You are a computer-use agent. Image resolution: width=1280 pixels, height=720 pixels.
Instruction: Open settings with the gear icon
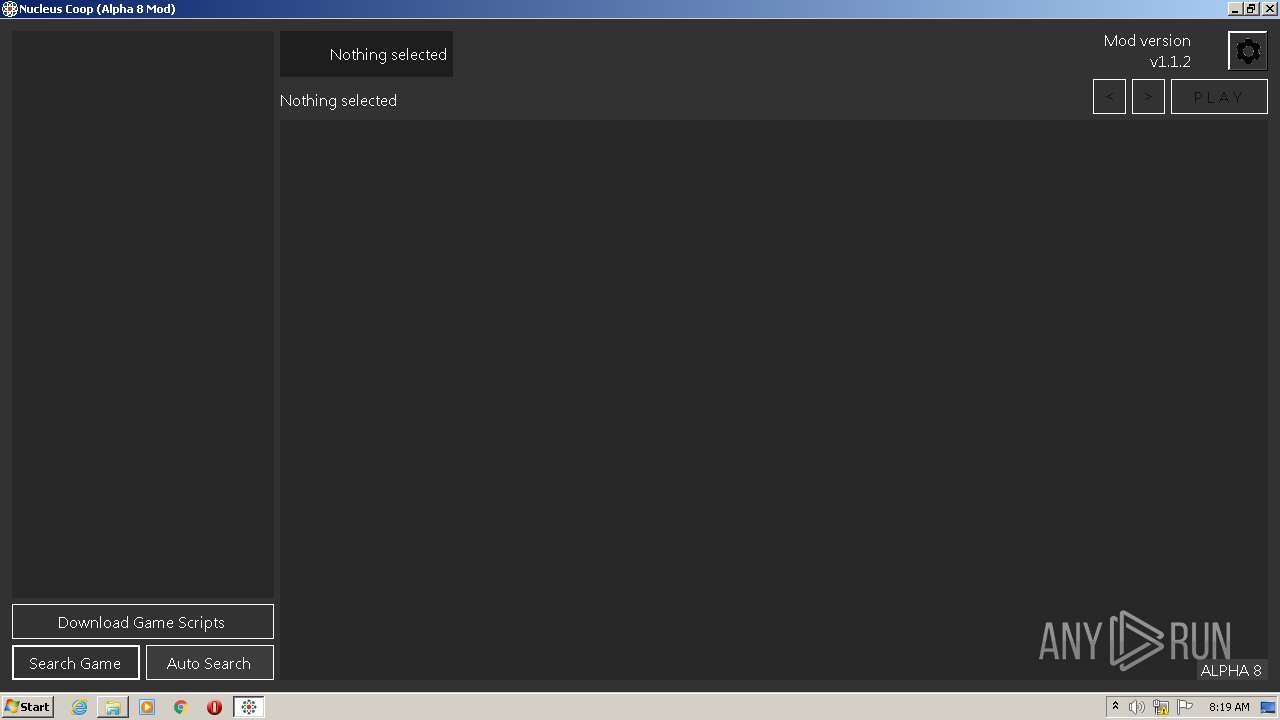[1248, 51]
